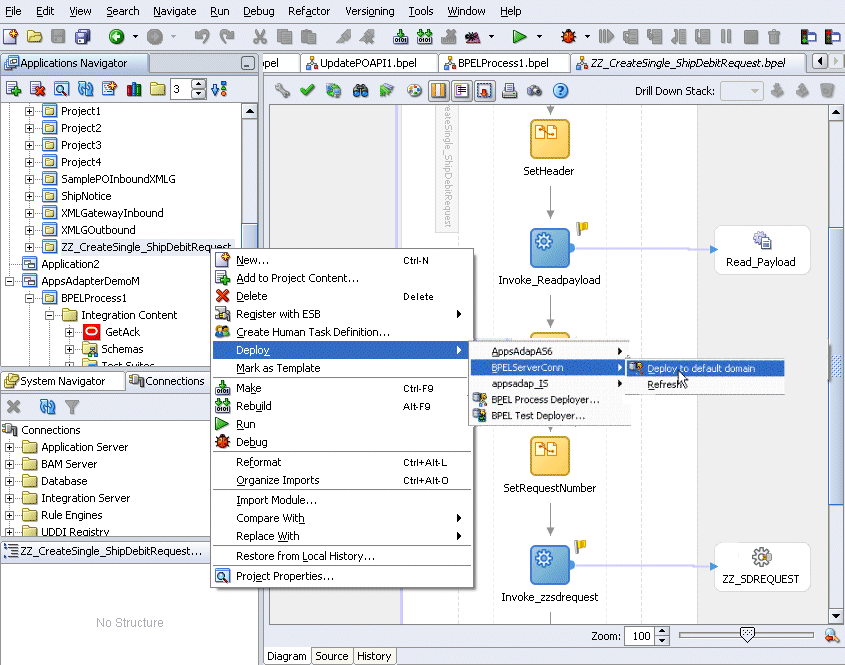Click the New file icon in main toolbar
Screen dimensions: 845x665
tap(11, 37)
